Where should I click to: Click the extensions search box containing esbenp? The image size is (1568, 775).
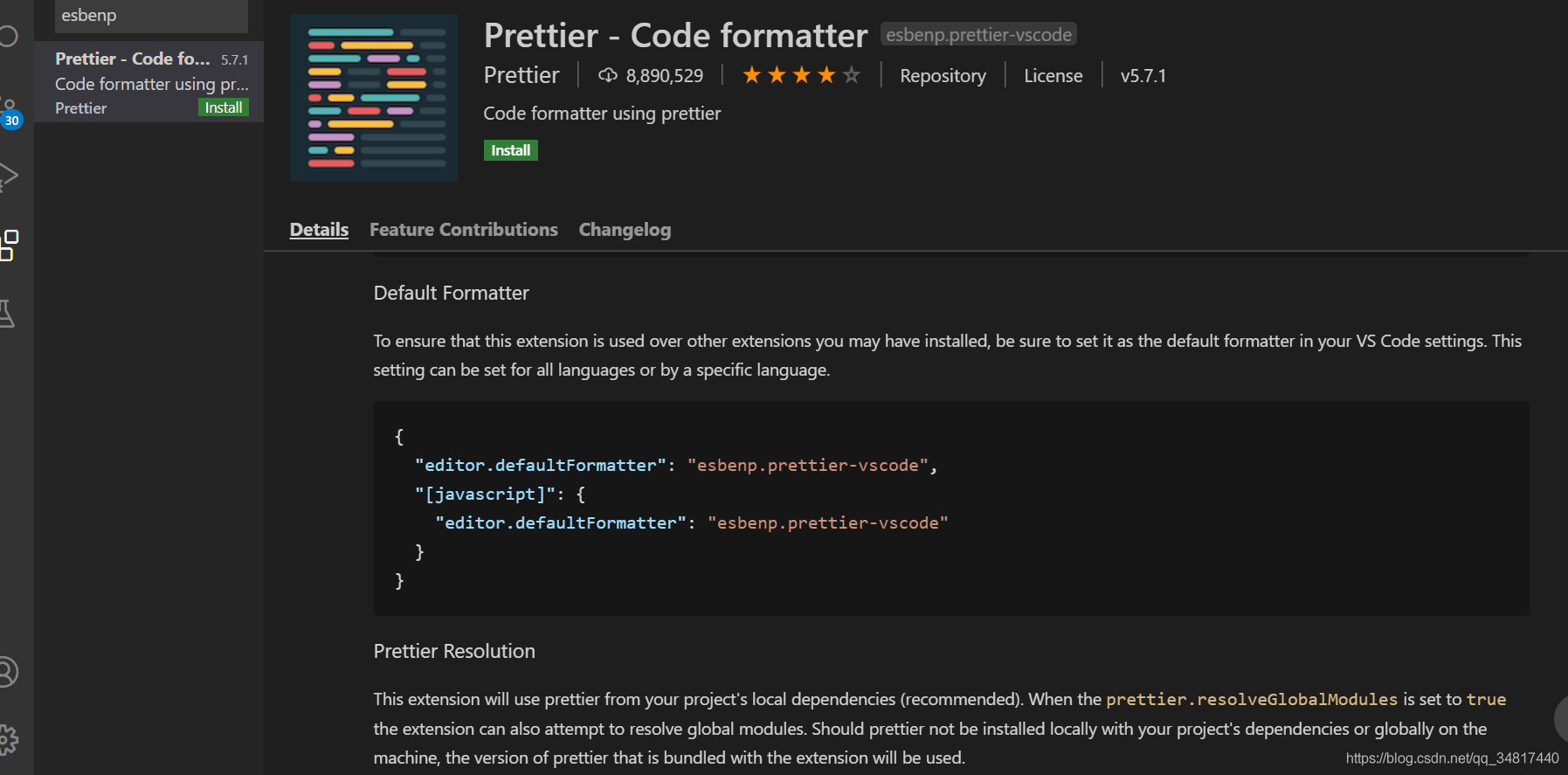point(150,16)
